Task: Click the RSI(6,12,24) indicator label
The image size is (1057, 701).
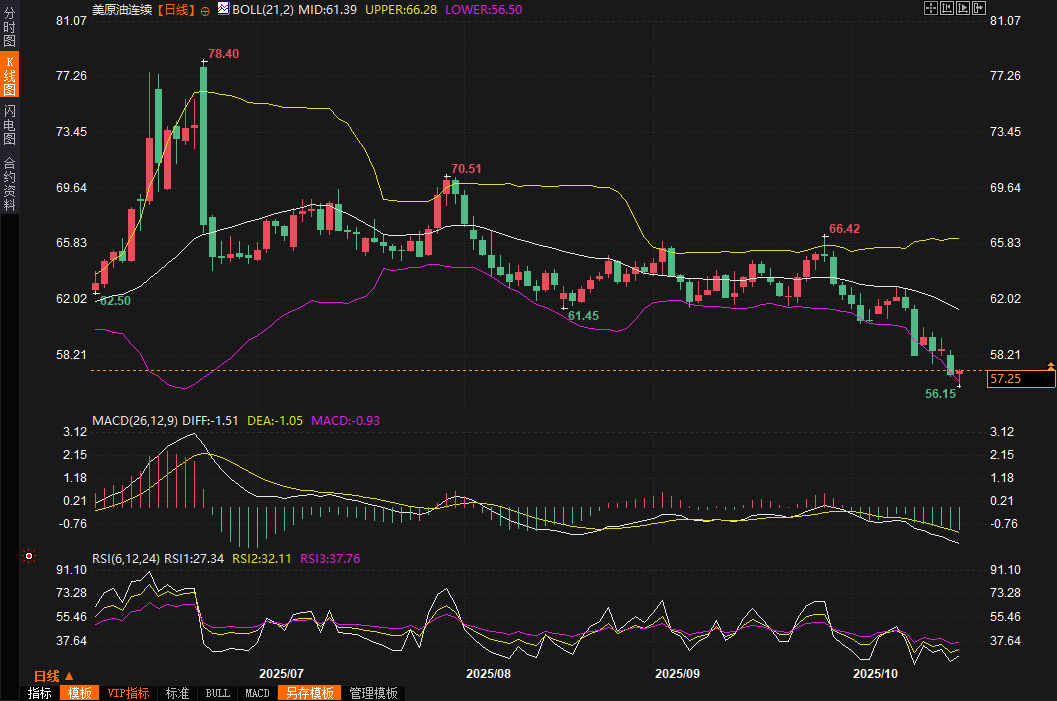Action: (x=126, y=559)
